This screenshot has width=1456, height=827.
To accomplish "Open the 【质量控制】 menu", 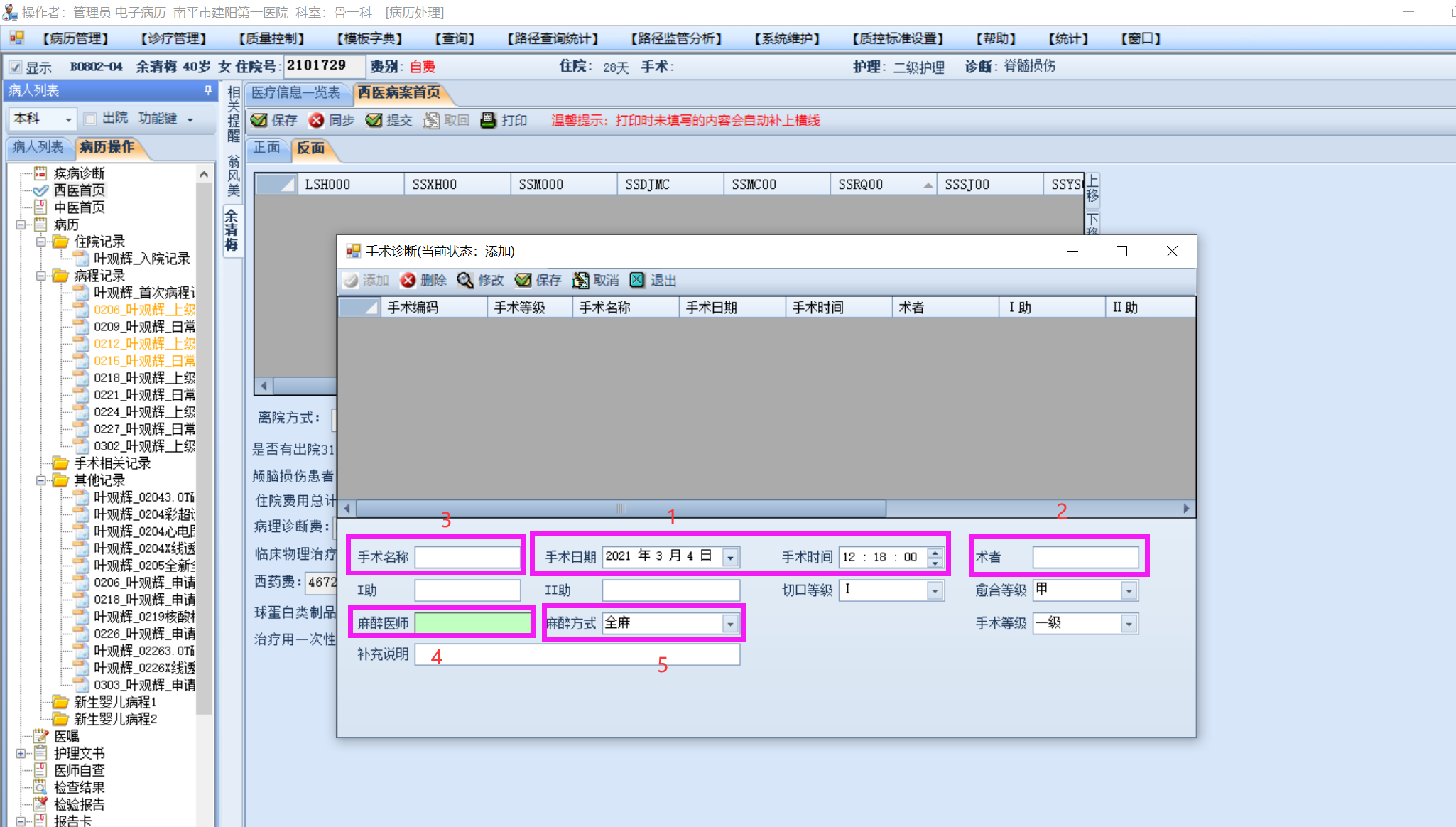I will (271, 38).
